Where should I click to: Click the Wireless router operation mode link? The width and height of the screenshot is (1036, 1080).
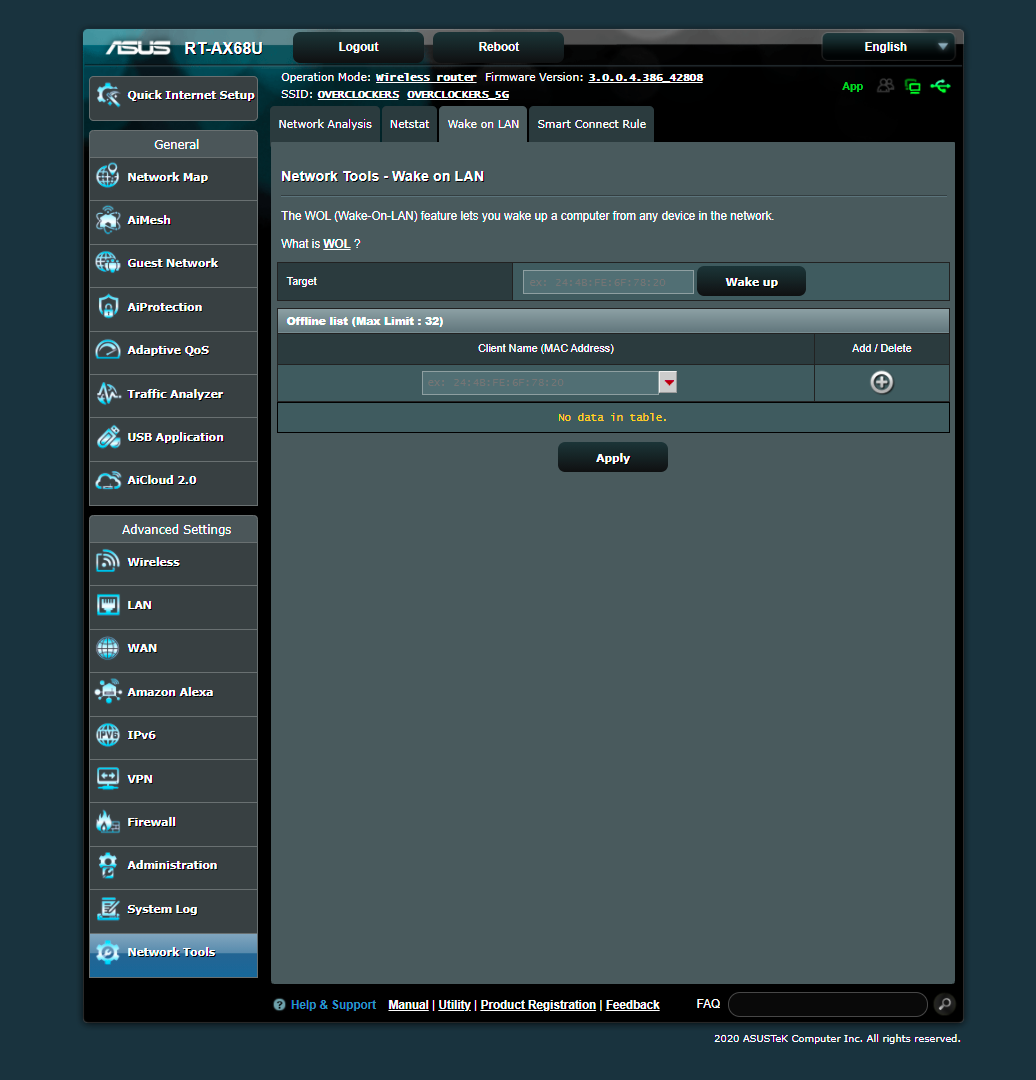point(426,77)
